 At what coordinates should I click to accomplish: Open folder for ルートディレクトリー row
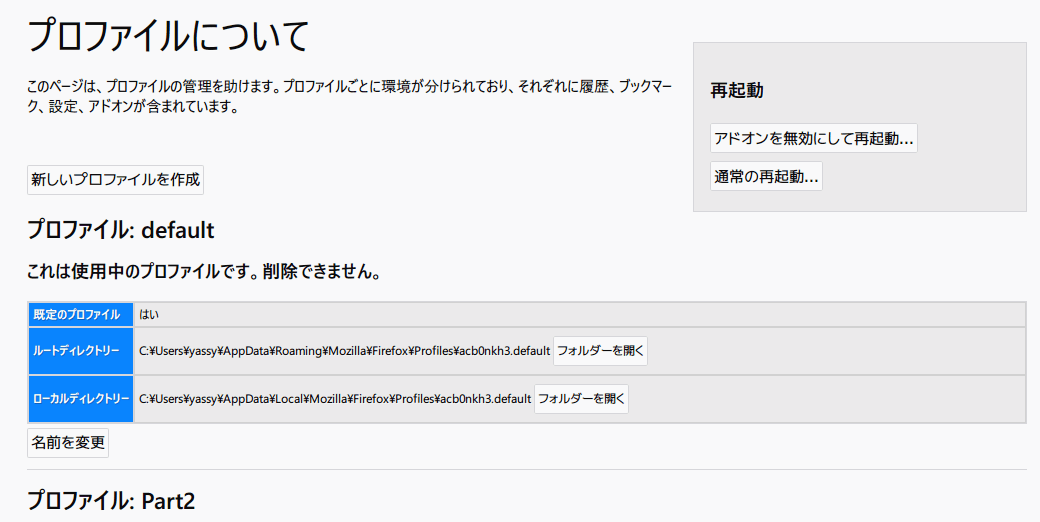click(600, 351)
